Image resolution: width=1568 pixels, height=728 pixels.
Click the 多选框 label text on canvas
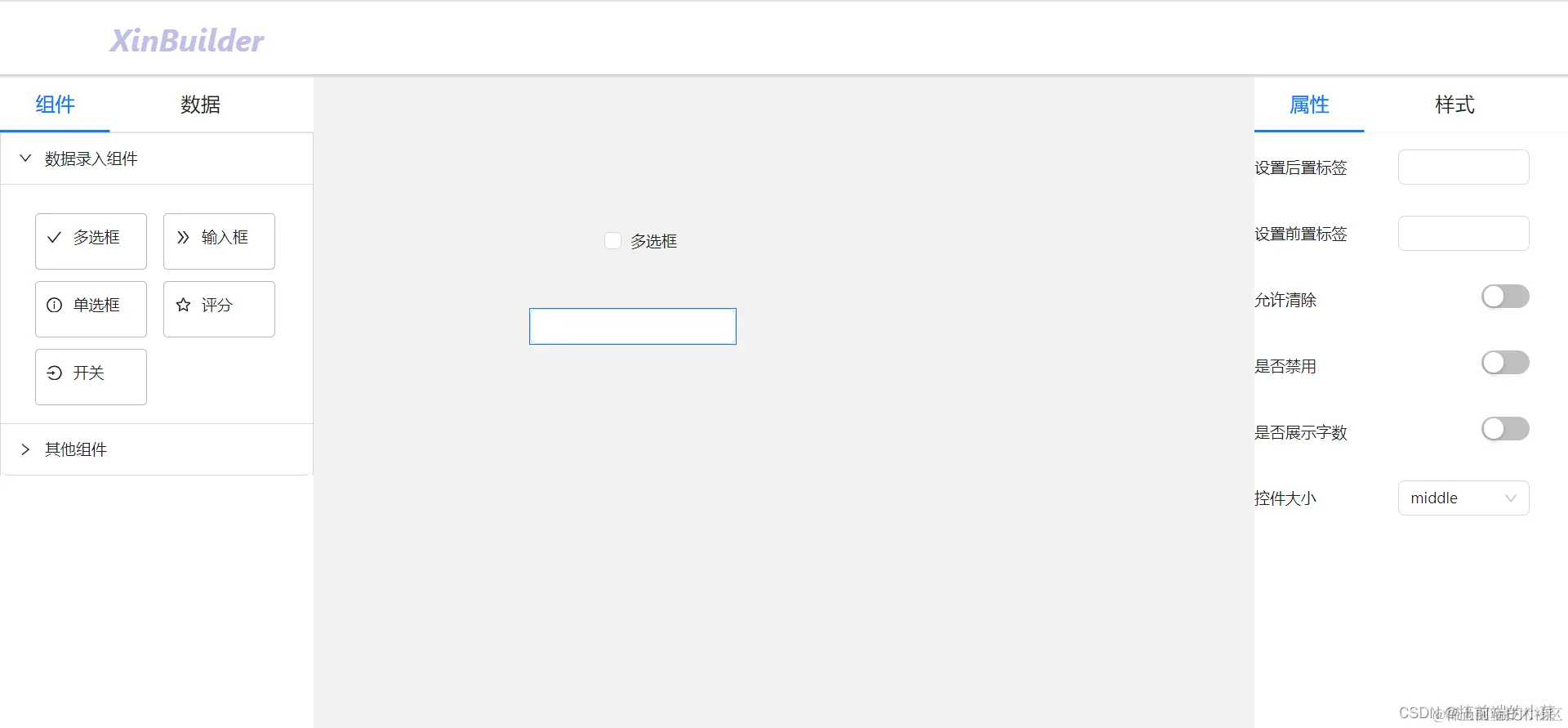(653, 241)
